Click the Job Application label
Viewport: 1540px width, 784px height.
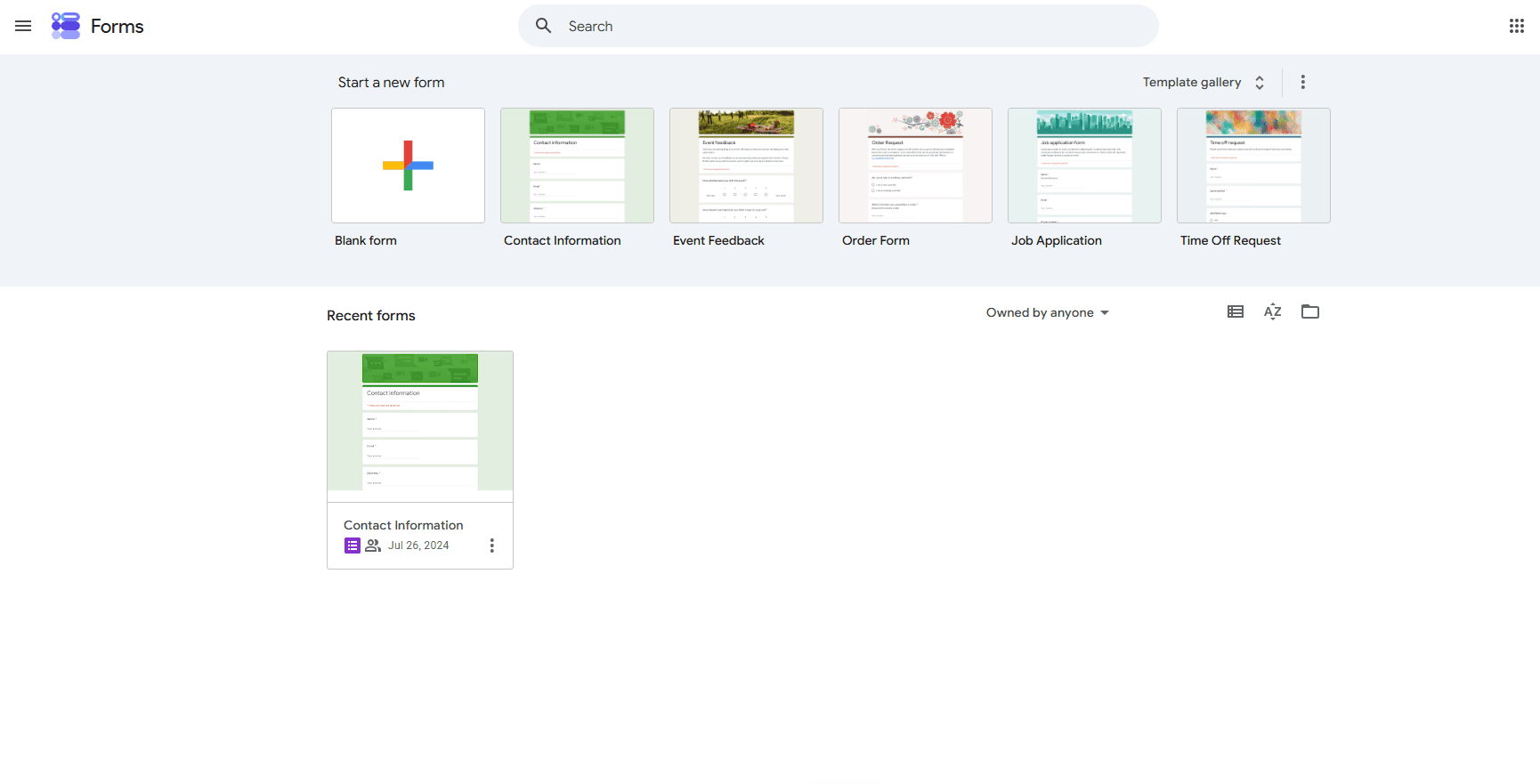[1057, 240]
